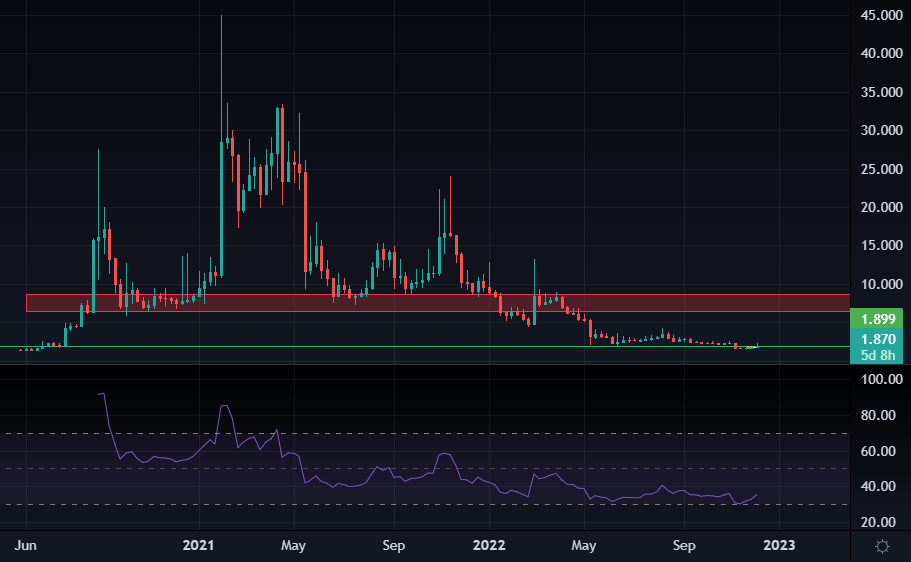Click the 25.000 price axis label
911x562 pixels.
[x=881, y=169]
